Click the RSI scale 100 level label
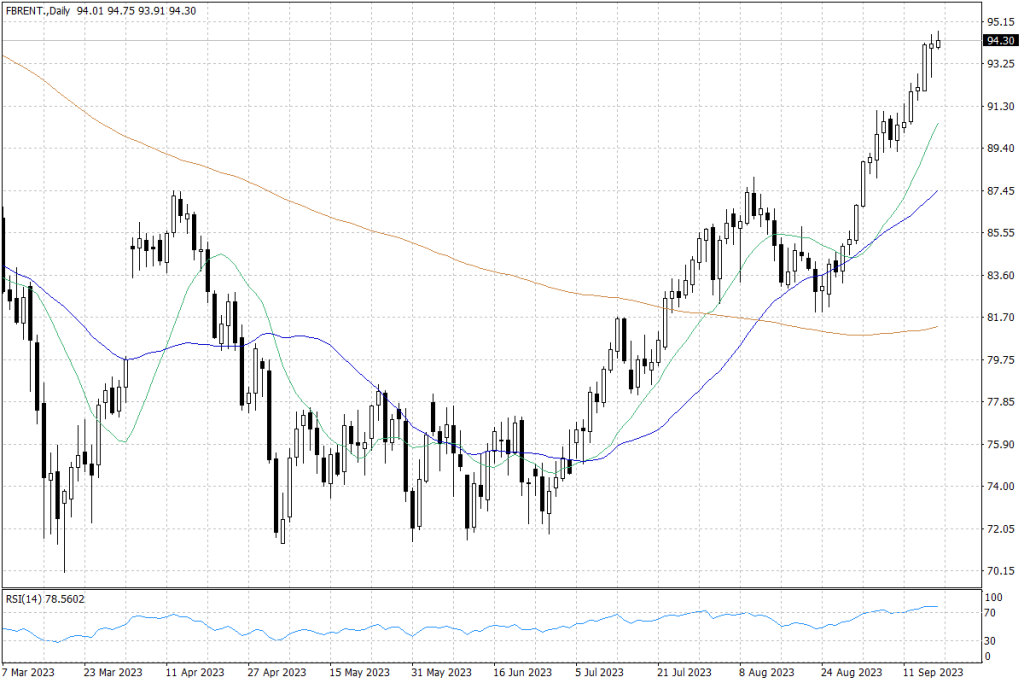 click(x=993, y=596)
